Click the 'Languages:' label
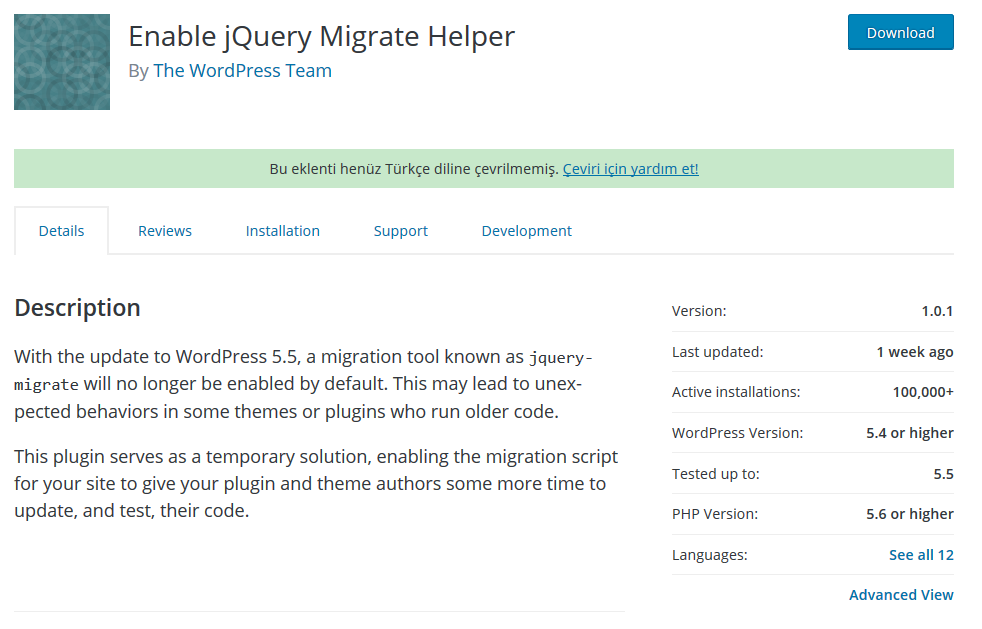Image resolution: width=982 pixels, height=629 pixels. [710, 555]
